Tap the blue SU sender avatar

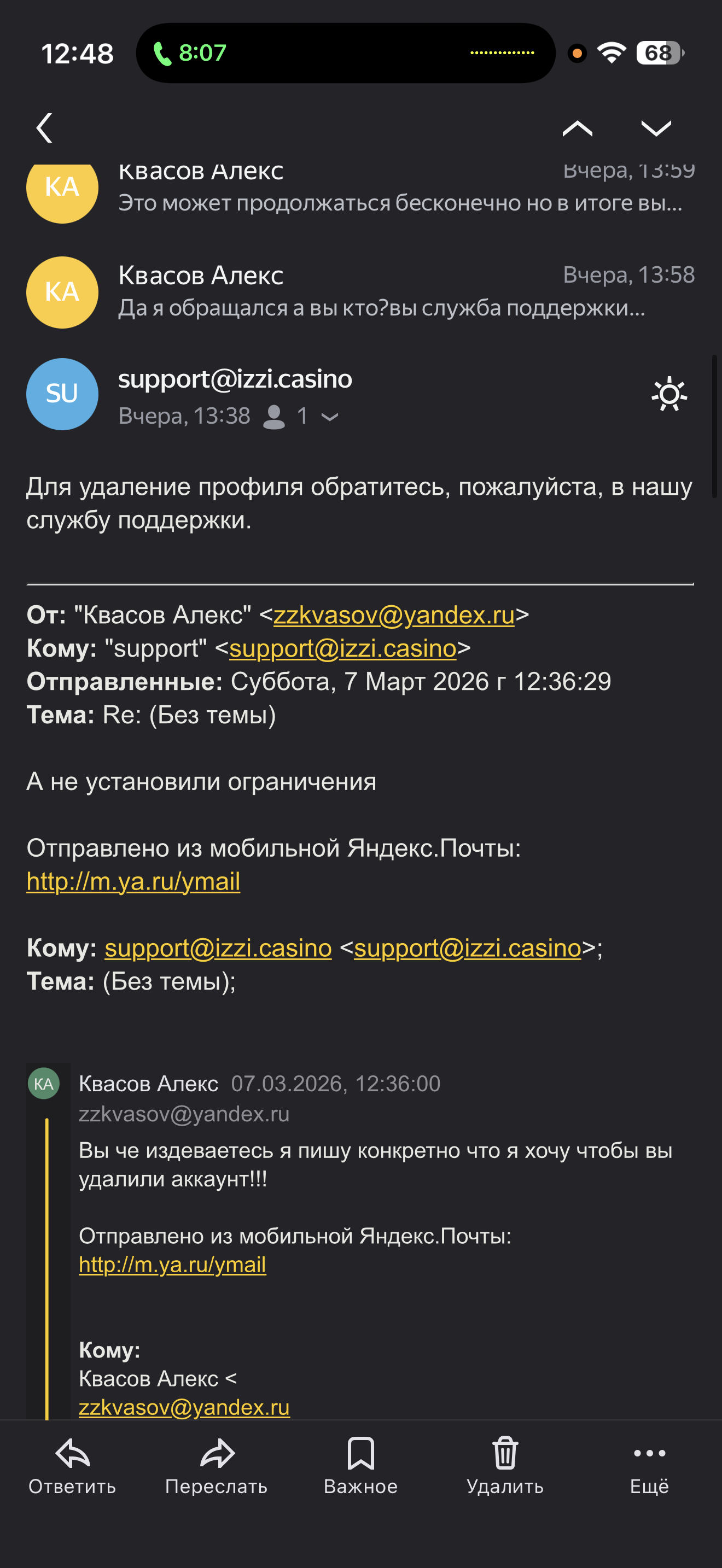pos(62,394)
